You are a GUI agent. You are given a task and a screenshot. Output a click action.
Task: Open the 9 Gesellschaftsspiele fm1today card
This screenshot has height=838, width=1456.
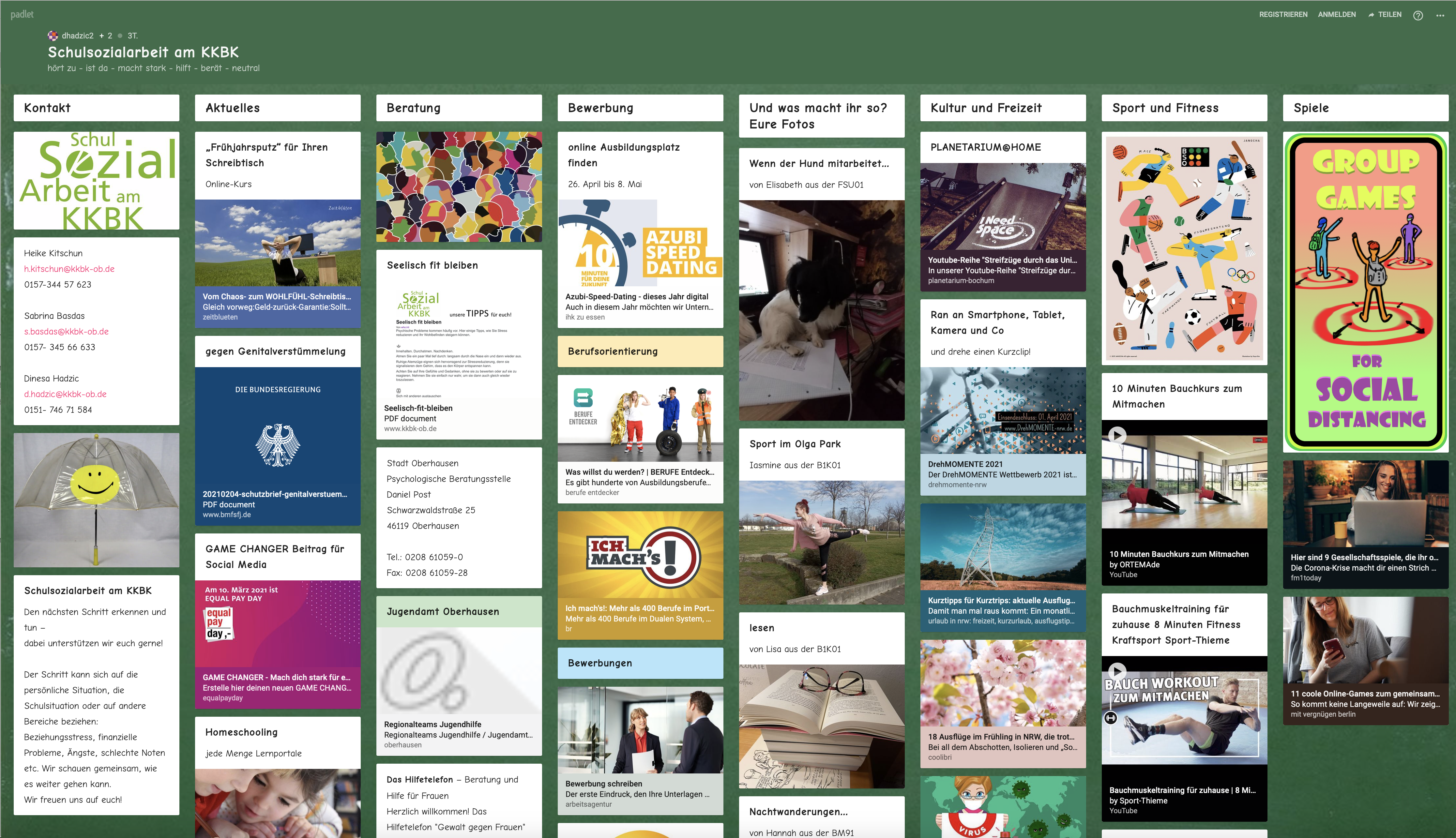[1366, 524]
